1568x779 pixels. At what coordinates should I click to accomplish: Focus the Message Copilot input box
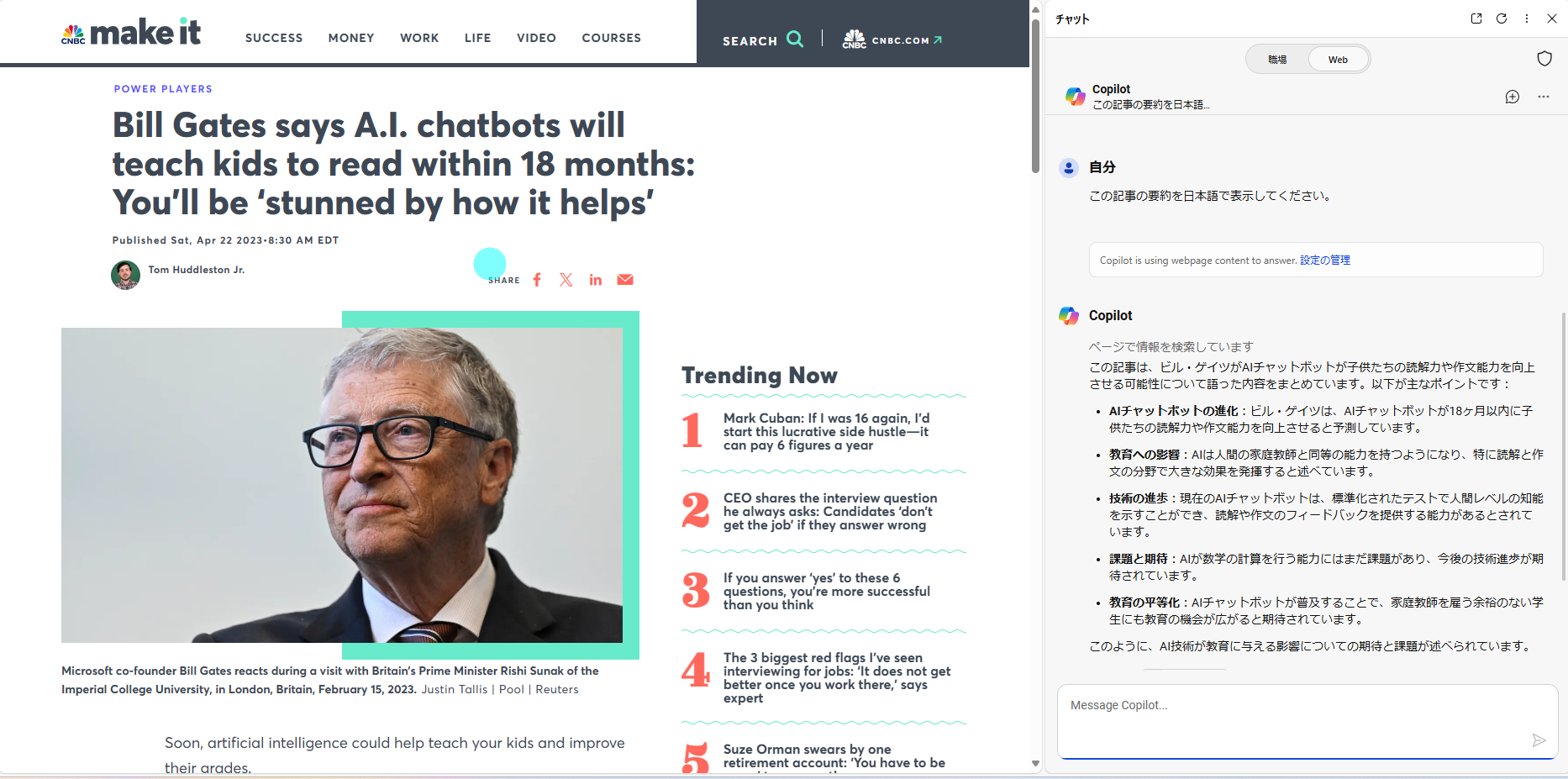[x=1308, y=721]
